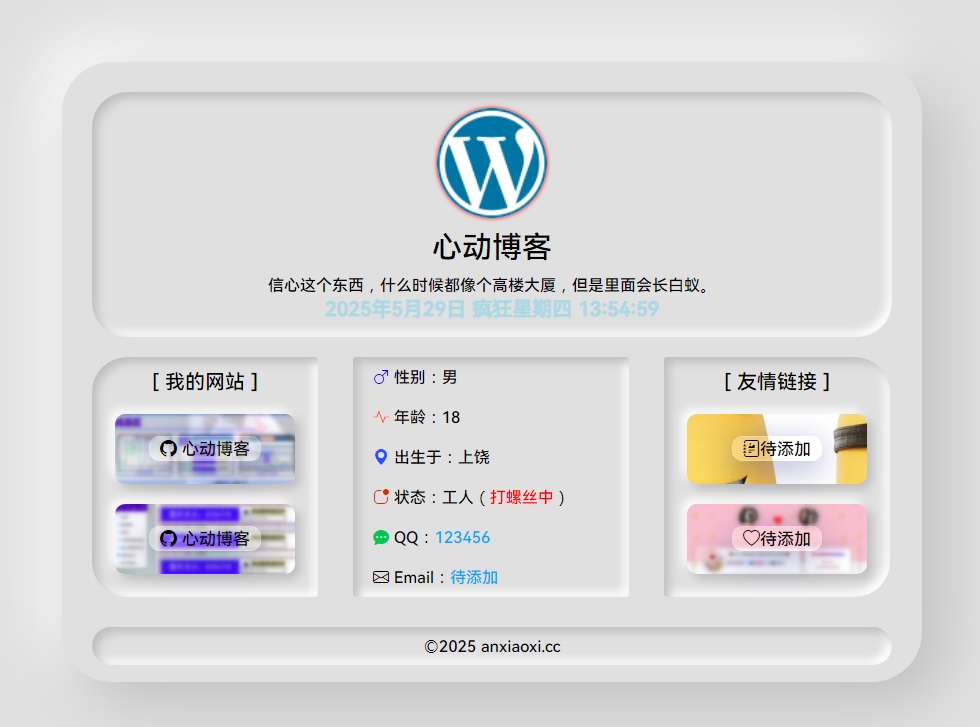The height and width of the screenshot is (727, 980).
Task: Click the heart icon on the pink 待添加 card
Action: tap(751, 538)
